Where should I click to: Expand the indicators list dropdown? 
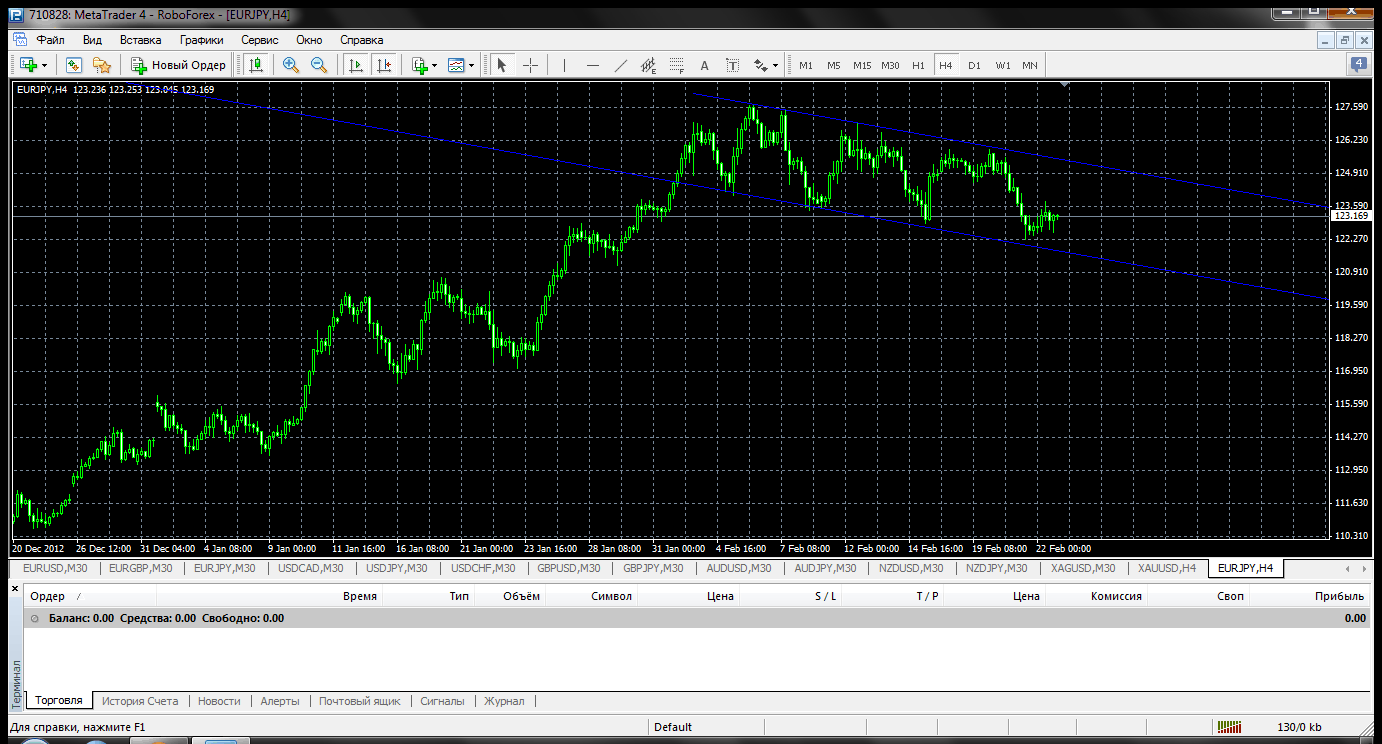pyautogui.click(x=435, y=66)
